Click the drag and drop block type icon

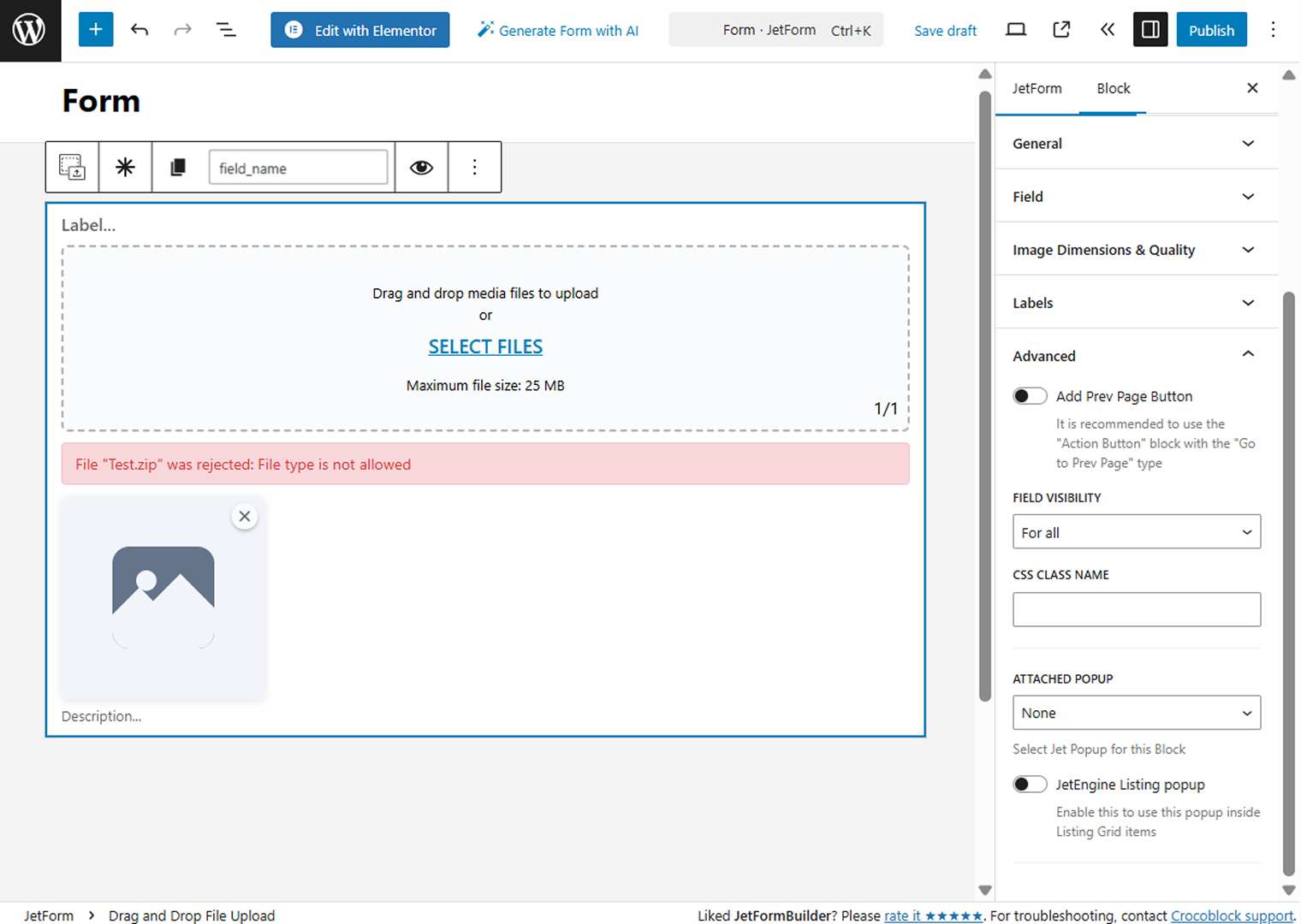tap(72, 167)
